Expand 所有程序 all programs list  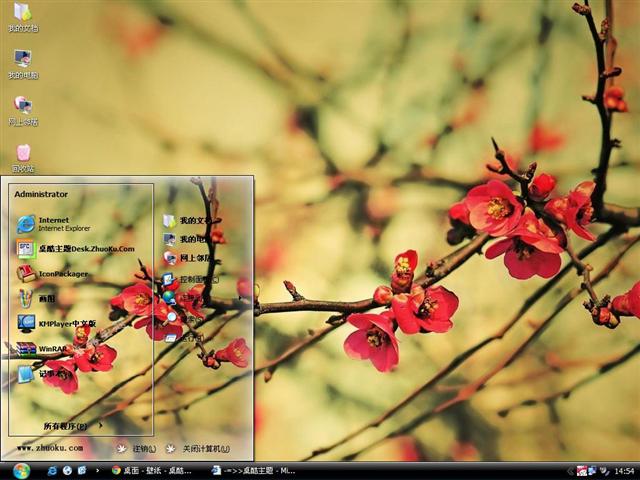[73, 426]
